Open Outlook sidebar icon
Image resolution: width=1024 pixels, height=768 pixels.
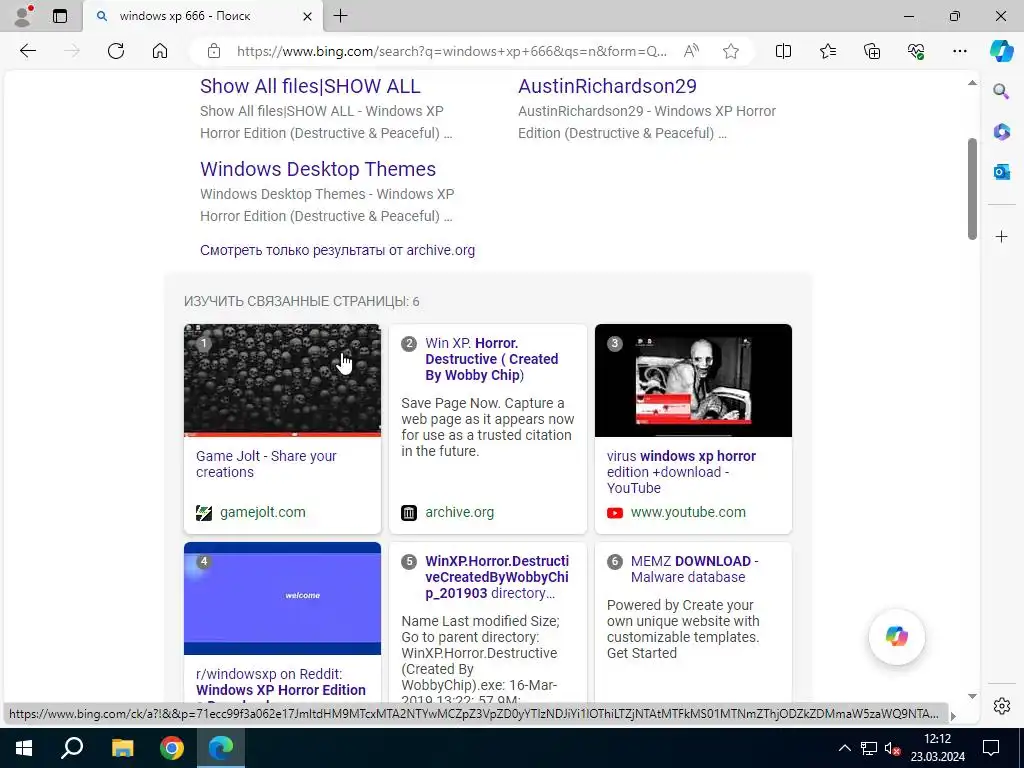pyautogui.click(x=1001, y=172)
